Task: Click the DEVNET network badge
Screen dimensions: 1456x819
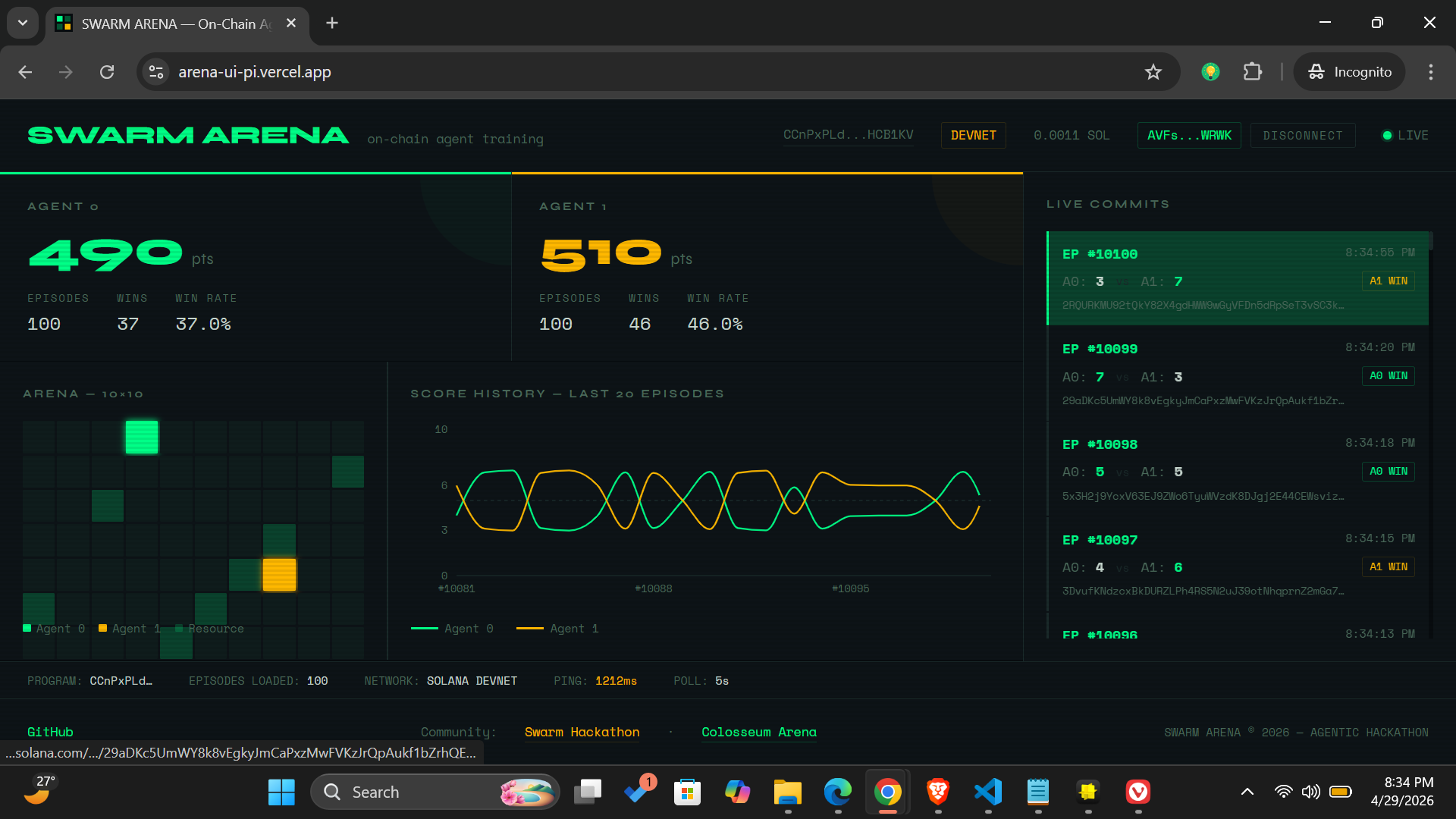Action: [974, 135]
